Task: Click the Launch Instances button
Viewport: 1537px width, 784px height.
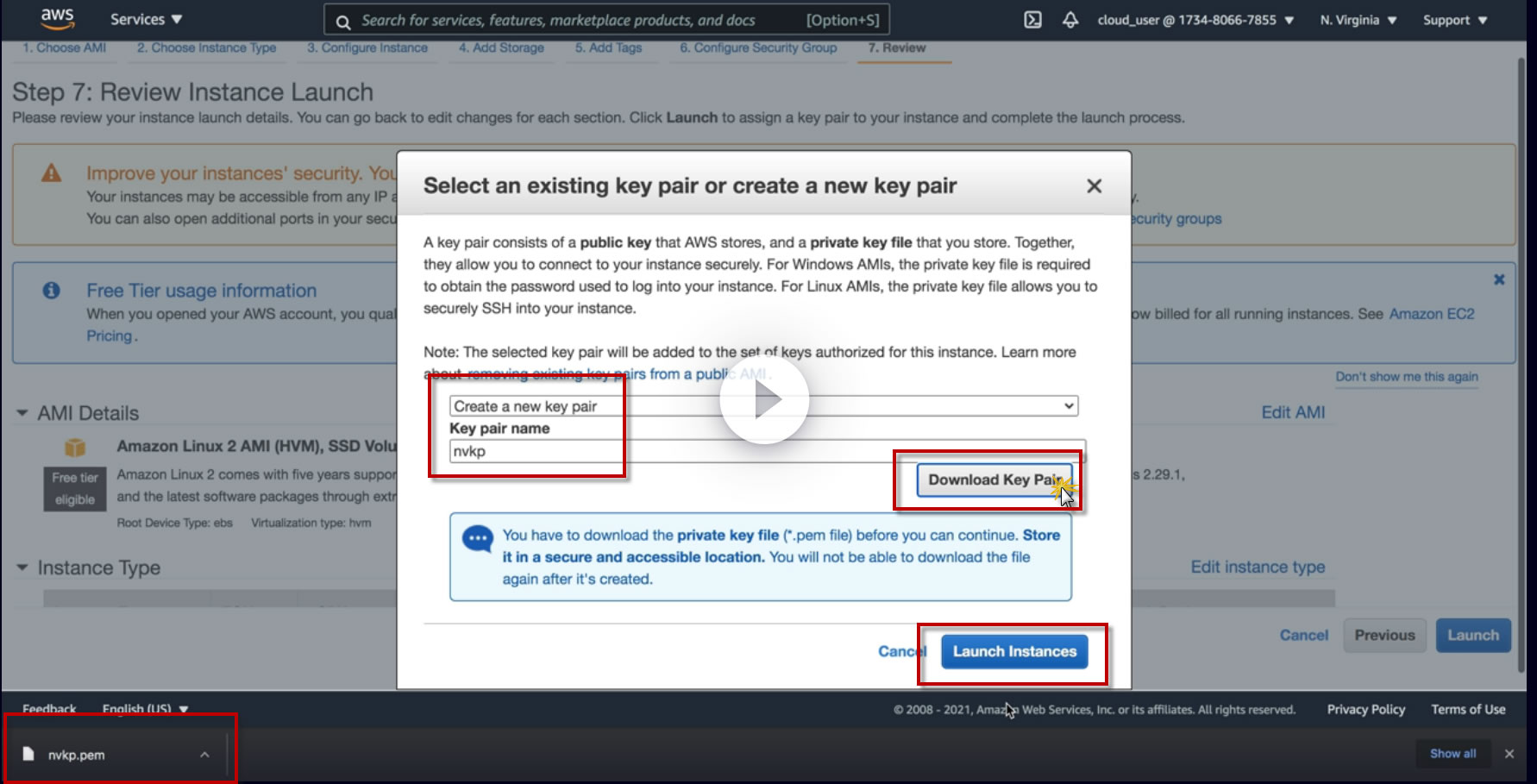Action: tap(1014, 652)
